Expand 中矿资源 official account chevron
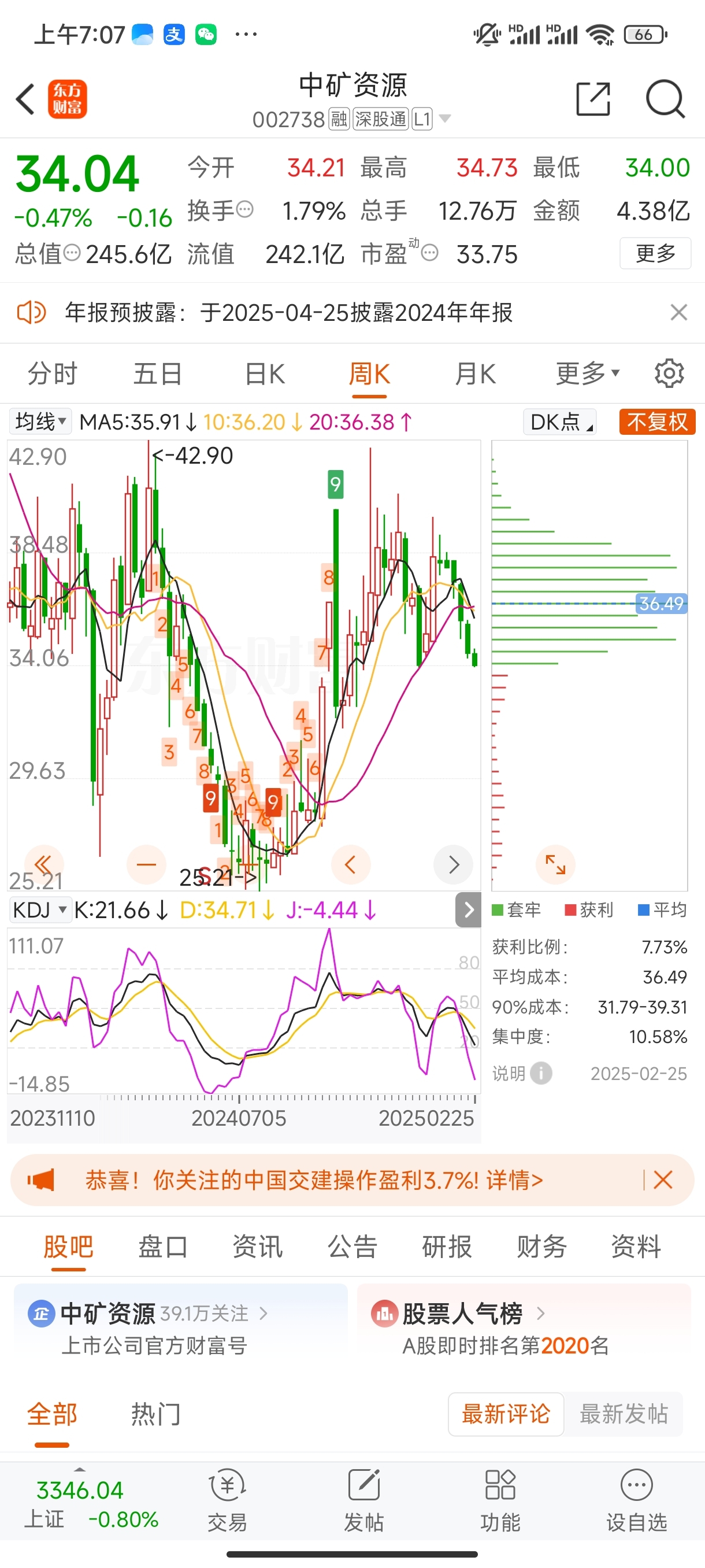705x1568 pixels. point(264,1313)
